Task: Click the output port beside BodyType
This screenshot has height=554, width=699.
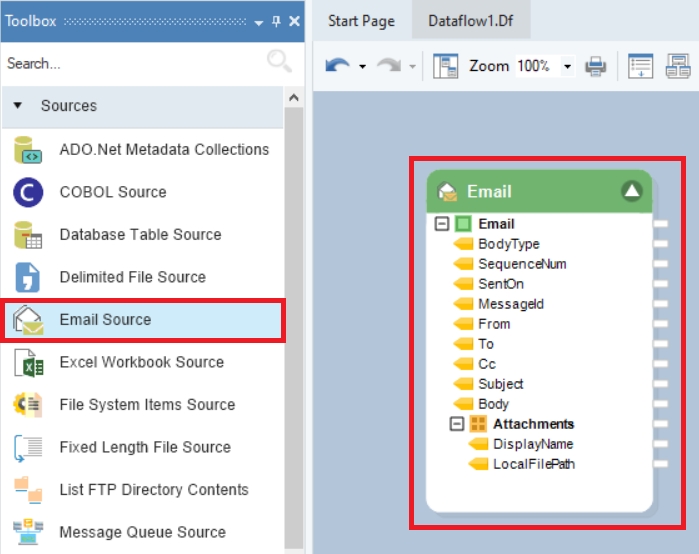Action: click(x=661, y=244)
